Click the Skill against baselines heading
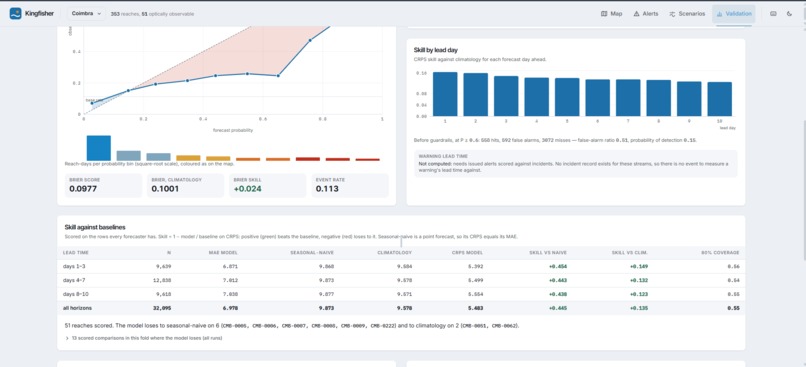Image resolution: width=806 pixels, height=367 pixels. coord(95,227)
